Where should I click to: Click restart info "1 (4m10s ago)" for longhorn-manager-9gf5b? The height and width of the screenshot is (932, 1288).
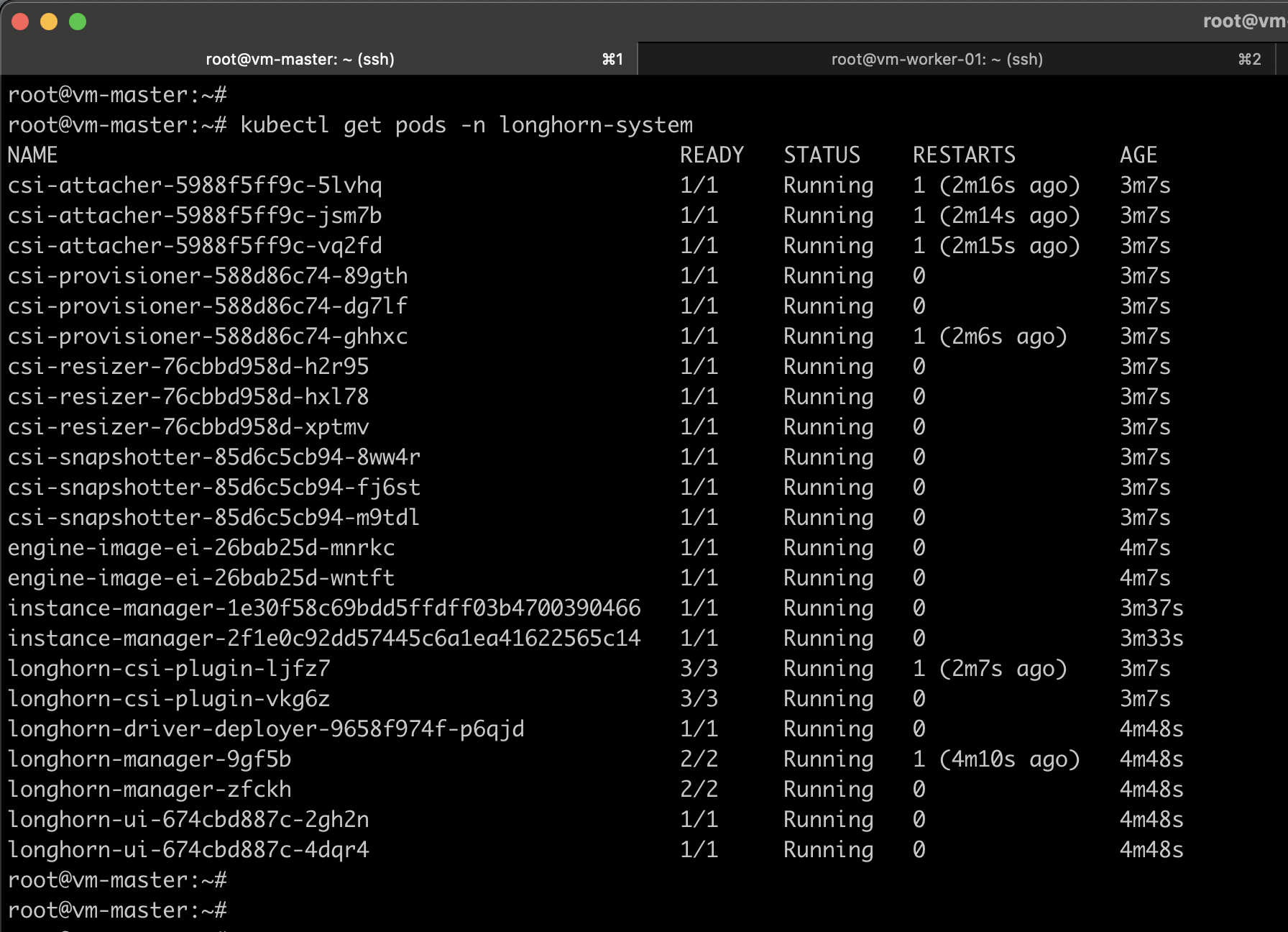pyautogui.click(x=996, y=759)
